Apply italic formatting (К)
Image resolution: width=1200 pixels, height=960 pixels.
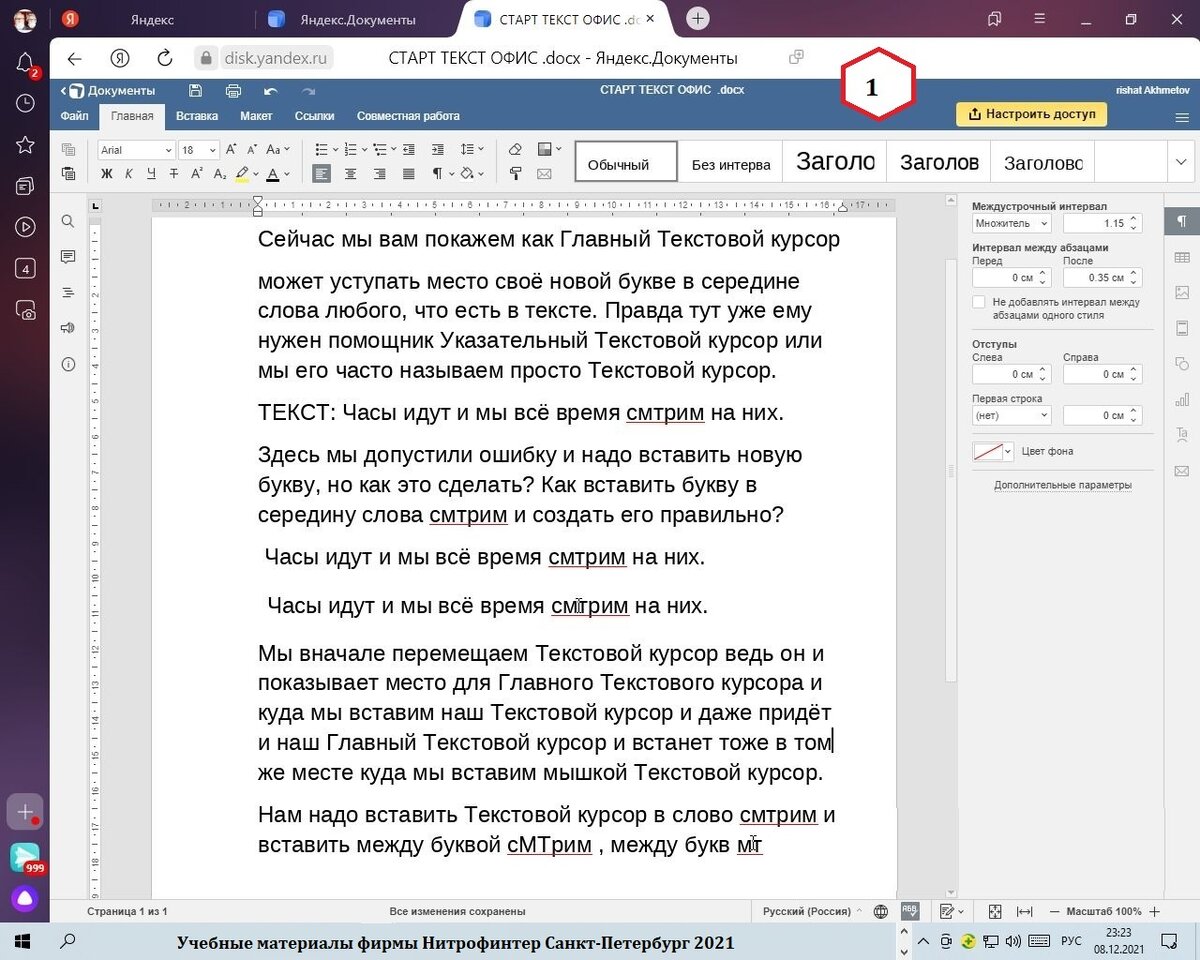(x=129, y=174)
